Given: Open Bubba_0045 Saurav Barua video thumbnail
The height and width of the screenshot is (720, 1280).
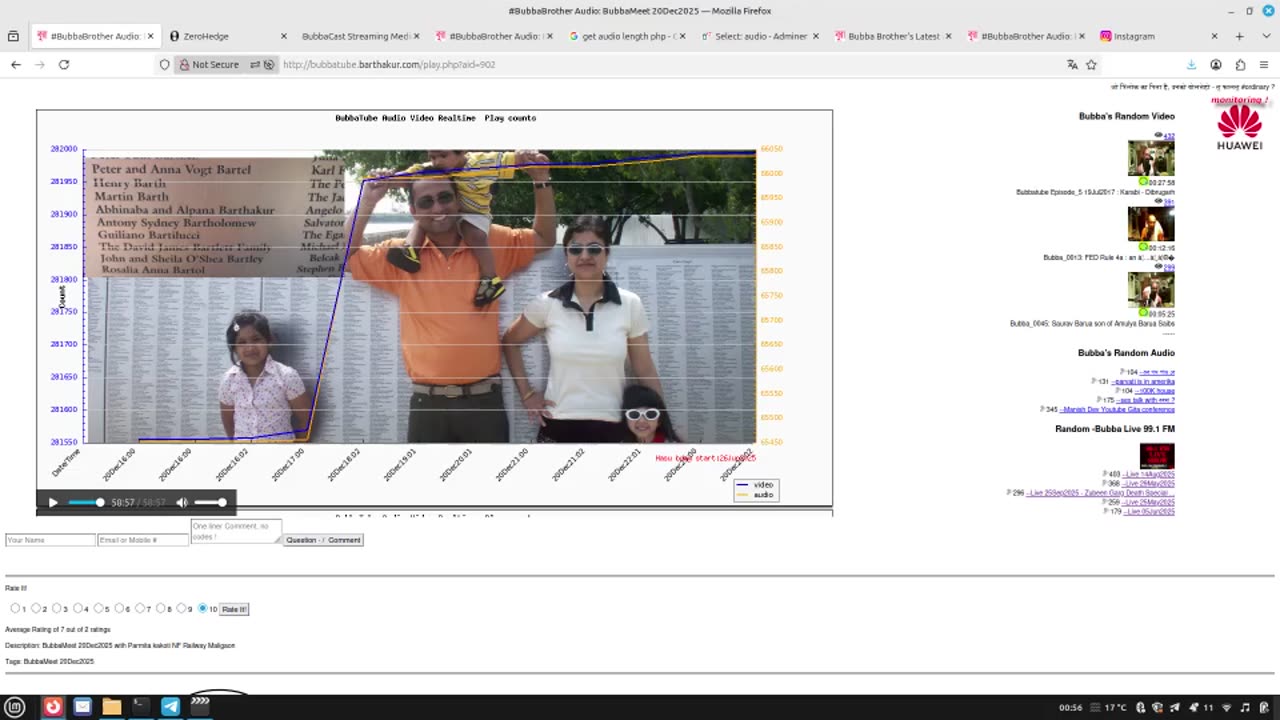Looking at the screenshot, I should (1151, 289).
